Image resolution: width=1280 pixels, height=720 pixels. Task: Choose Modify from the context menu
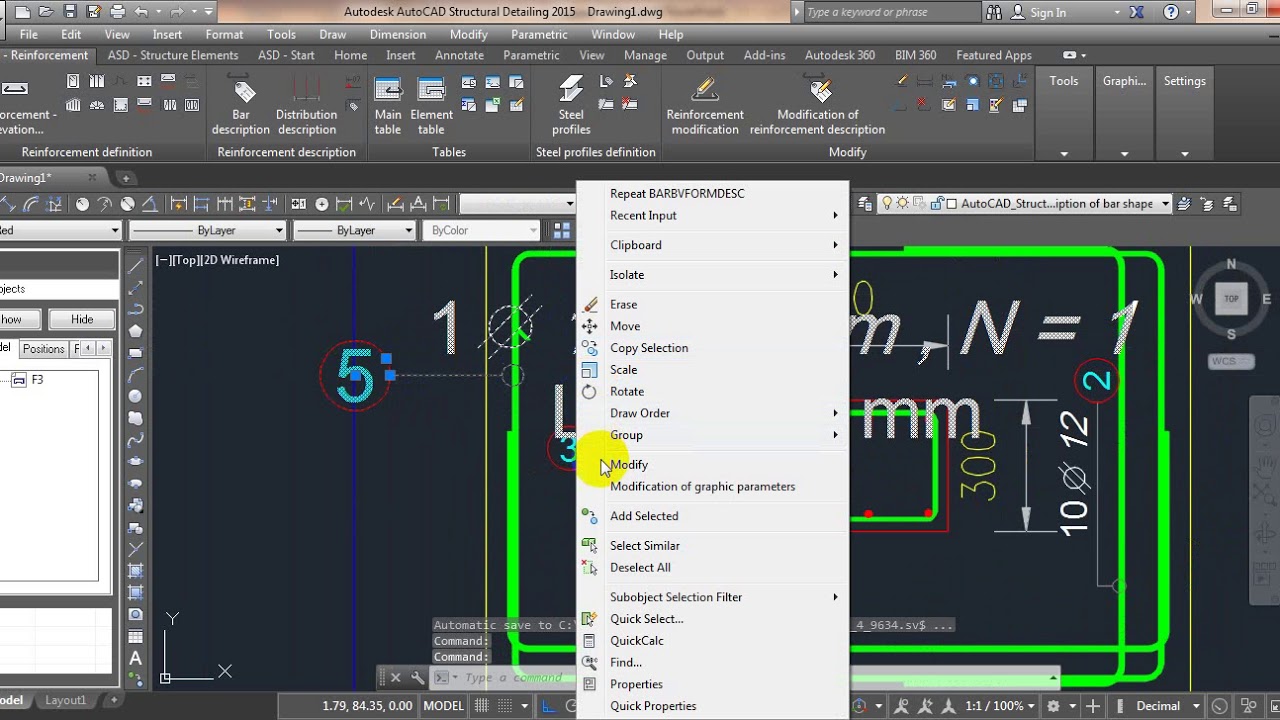(713, 465)
